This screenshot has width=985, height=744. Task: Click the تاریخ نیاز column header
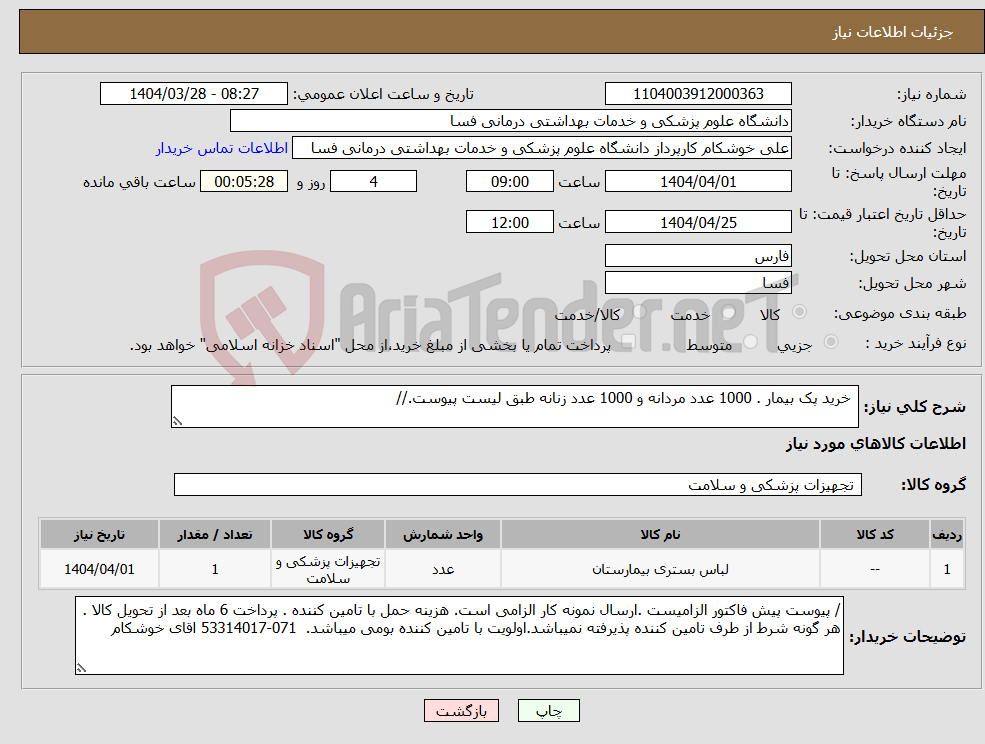(x=99, y=534)
